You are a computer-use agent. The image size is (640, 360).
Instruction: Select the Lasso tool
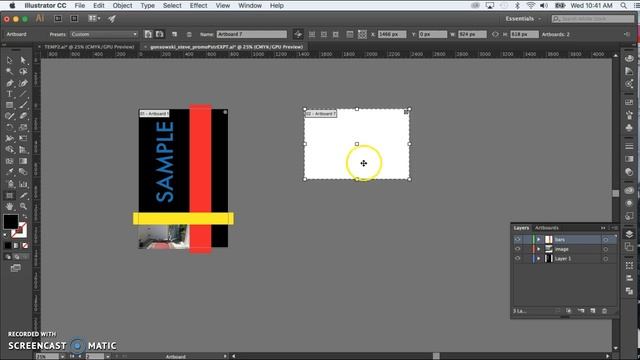tap(23, 71)
